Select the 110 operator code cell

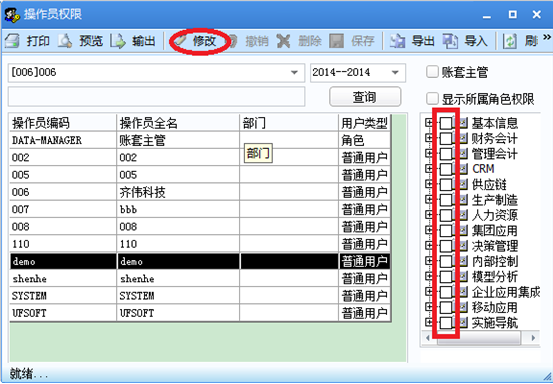click(63, 244)
